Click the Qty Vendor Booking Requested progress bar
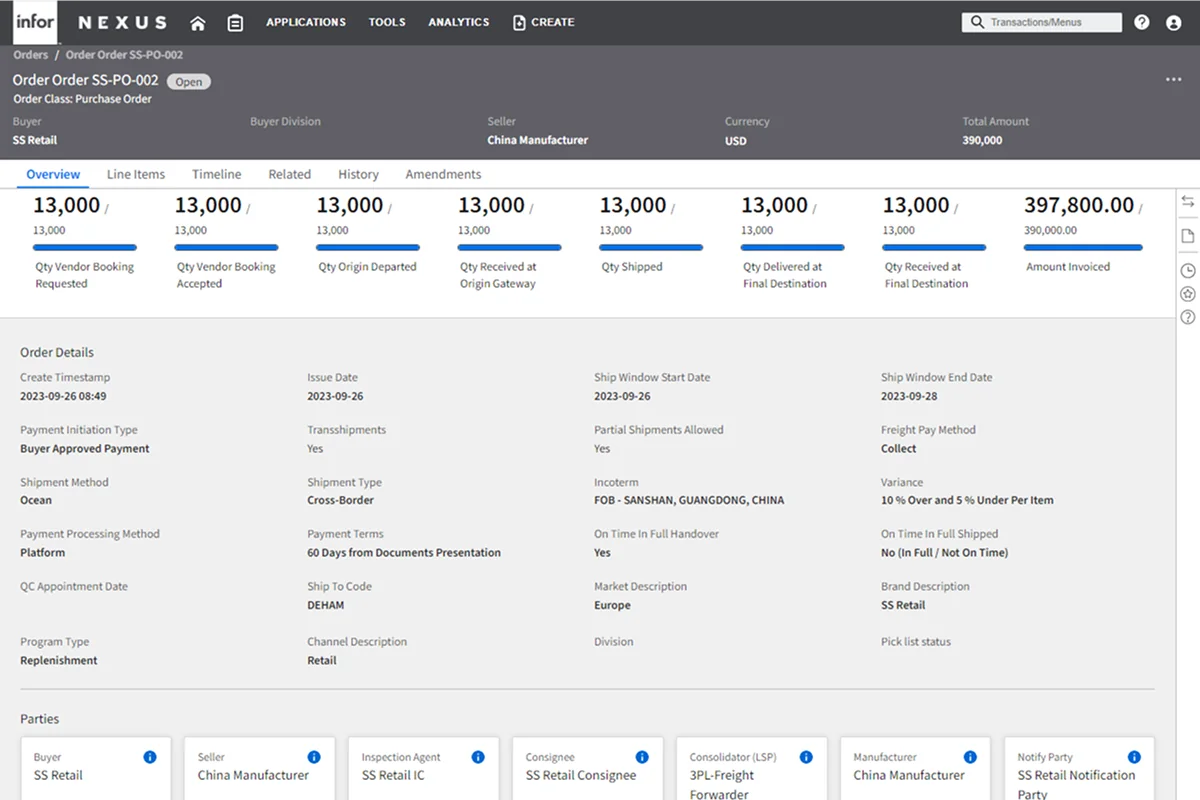This screenshot has height=800, width=1200. [85, 248]
